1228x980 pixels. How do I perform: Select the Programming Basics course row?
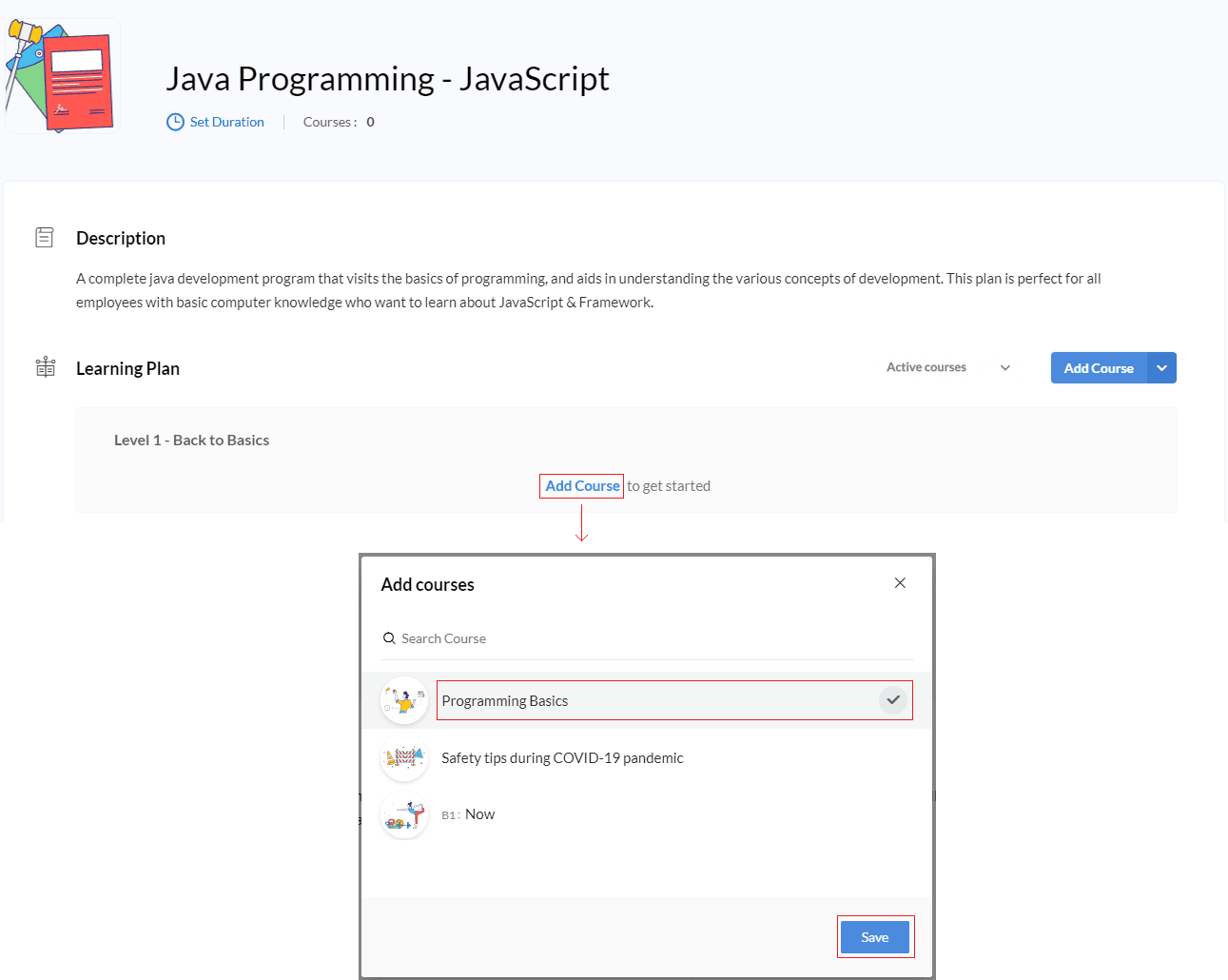click(x=647, y=700)
